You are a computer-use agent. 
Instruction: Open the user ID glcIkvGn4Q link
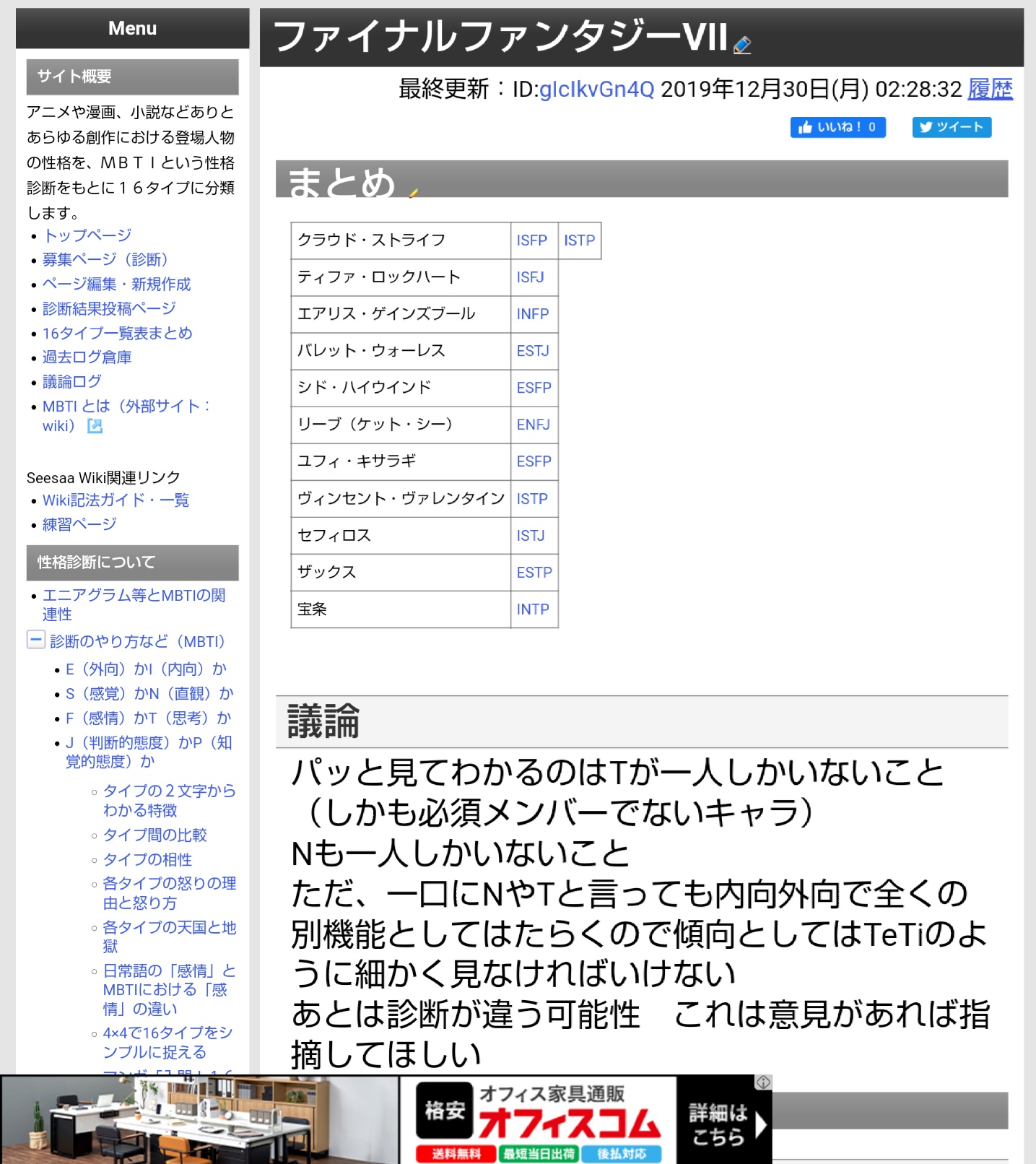tap(596, 89)
